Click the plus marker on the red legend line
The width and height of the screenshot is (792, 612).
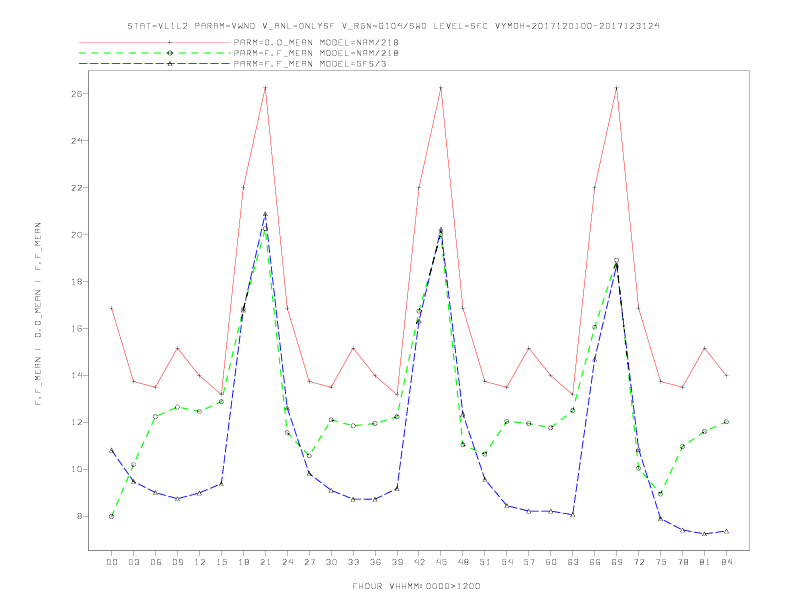tap(170, 43)
